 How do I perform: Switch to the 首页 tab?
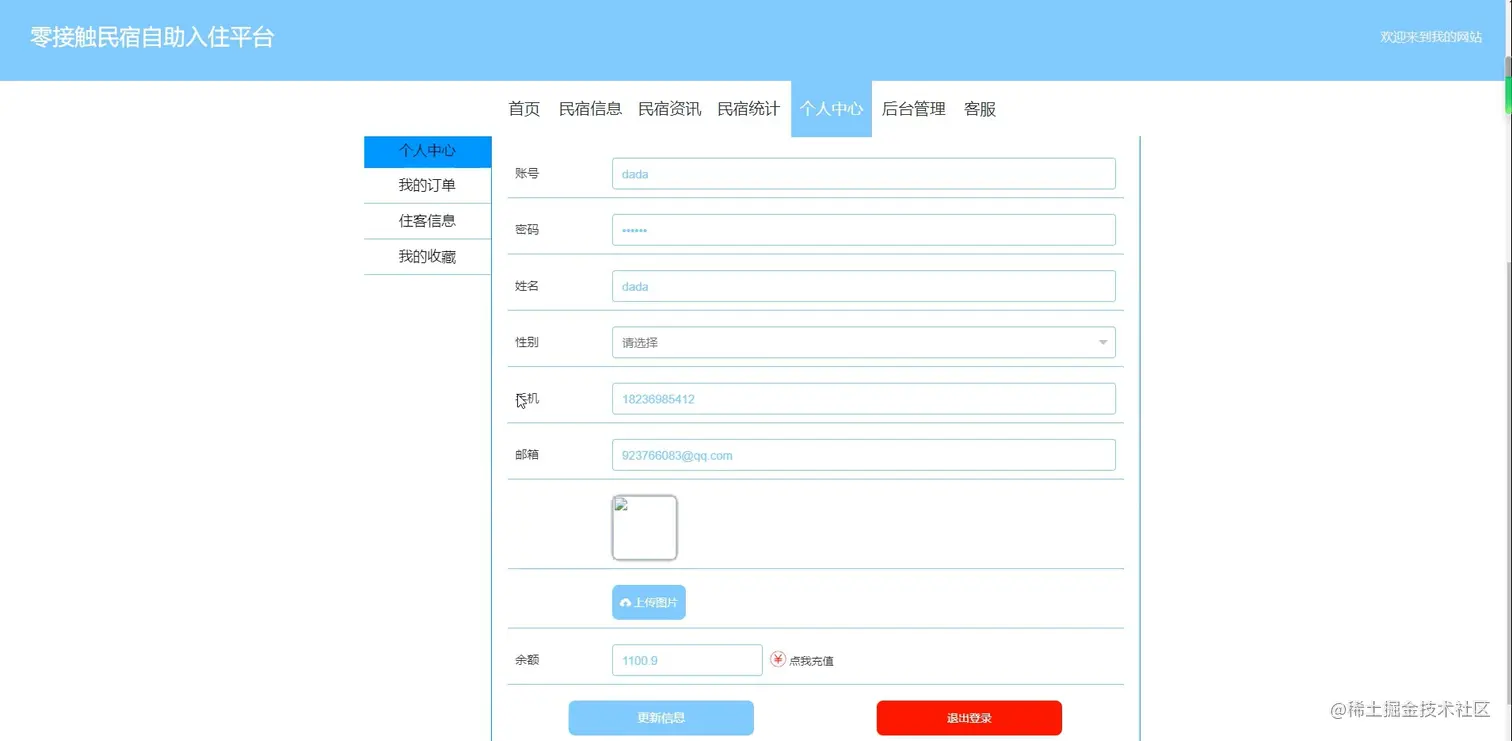click(523, 109)
